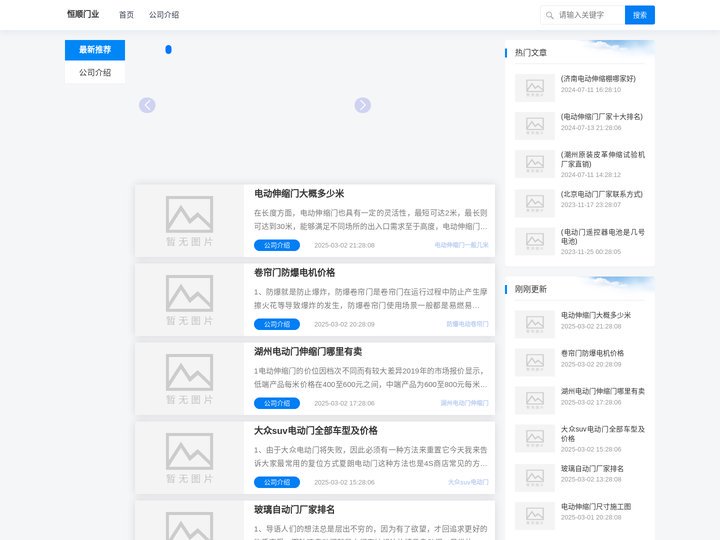Screen dimensions: 720x540
Task: Go to previous carousel slide arrow
Action: [x=147, y=105]
